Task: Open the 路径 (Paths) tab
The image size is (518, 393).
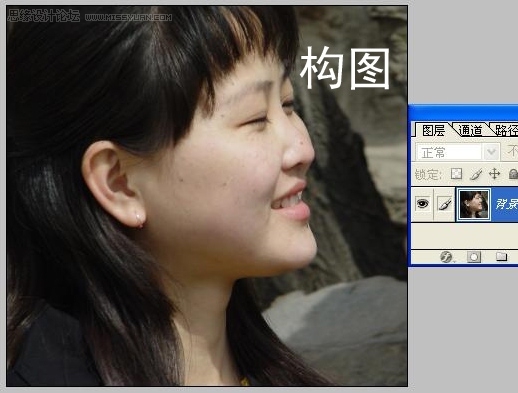Action: pyautogui.click(x=506, y=130)
